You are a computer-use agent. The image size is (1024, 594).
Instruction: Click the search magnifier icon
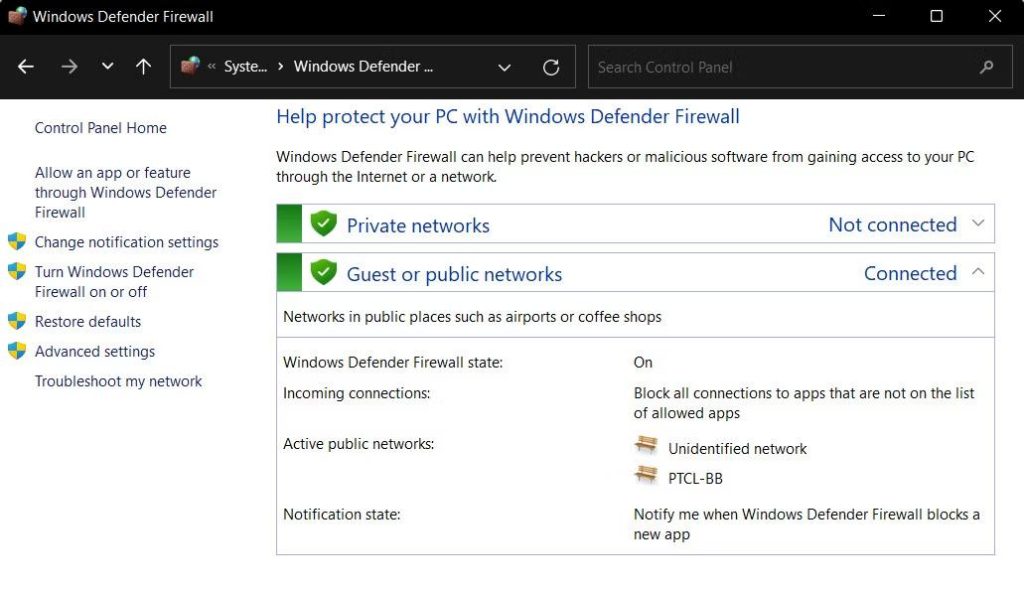tap(986, 67)
